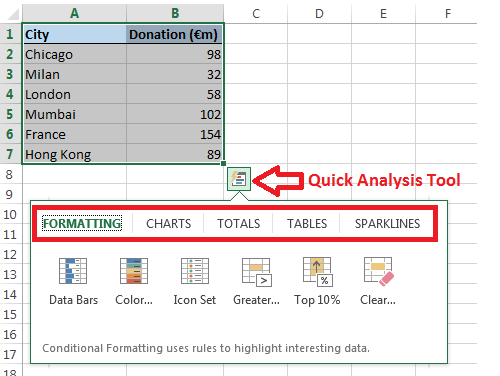Select row 1 header

click(10, 34)
